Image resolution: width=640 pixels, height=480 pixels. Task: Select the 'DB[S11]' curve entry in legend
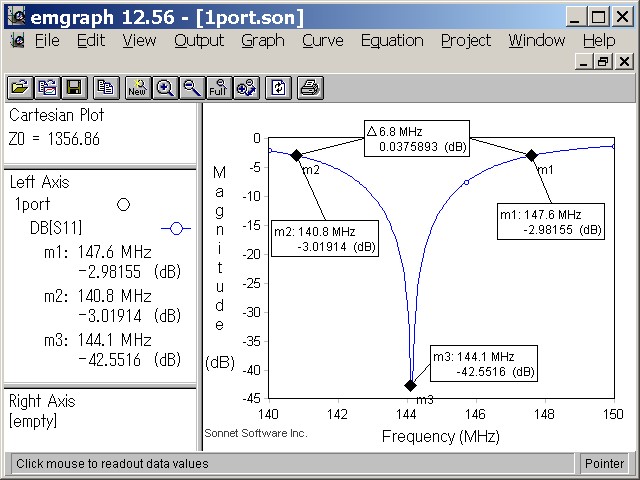pos(56,228)
